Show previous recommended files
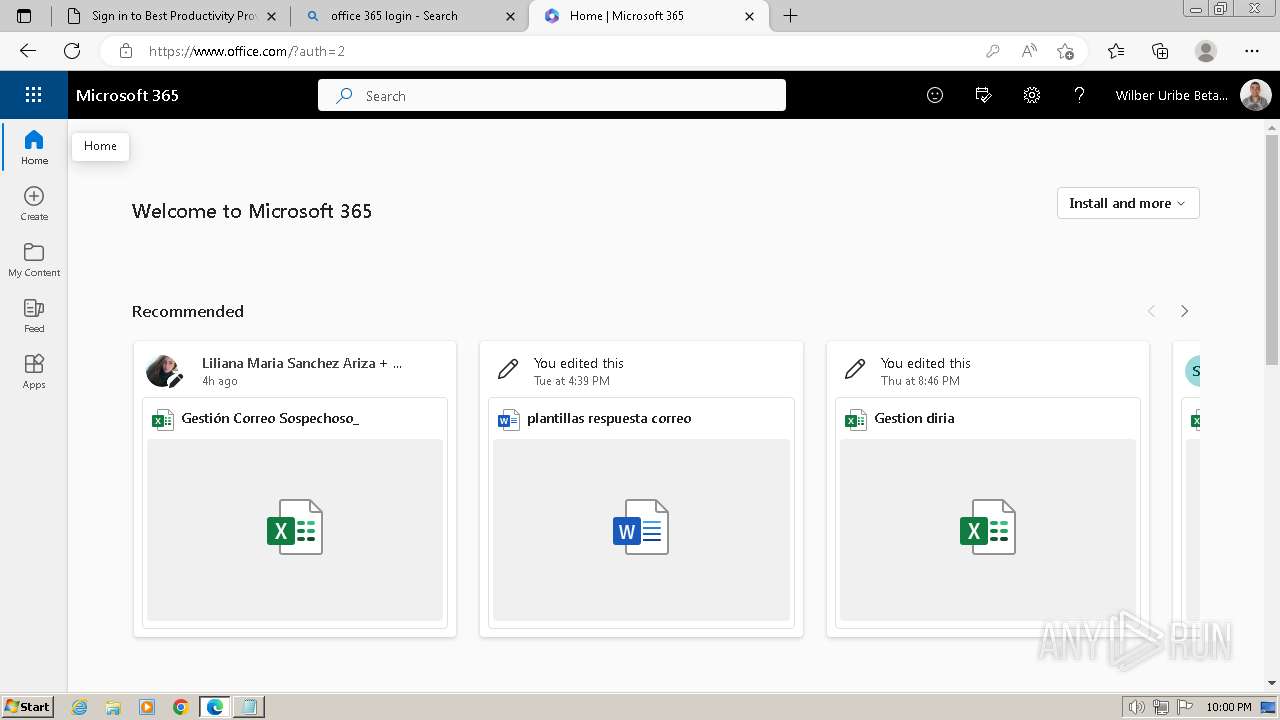The height and width of the screenshot is (720, 1280). pos(1151,311)
